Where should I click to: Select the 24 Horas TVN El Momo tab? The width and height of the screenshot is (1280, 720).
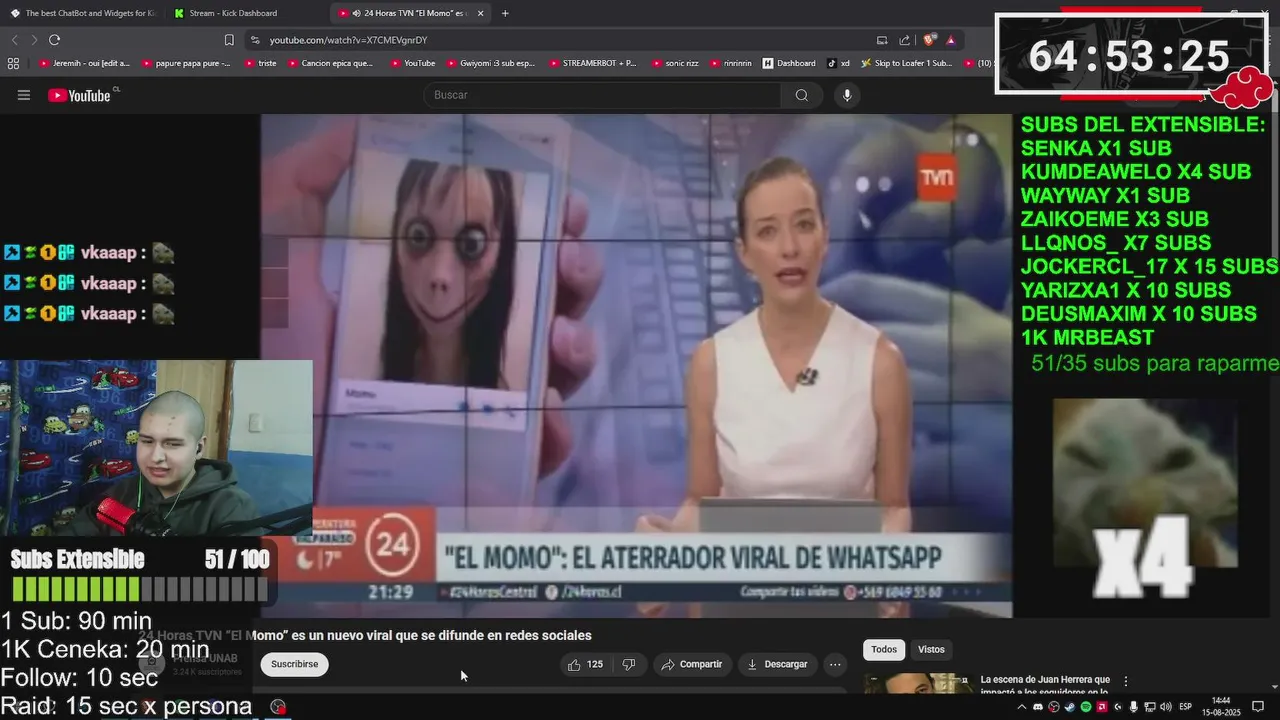click(409, 13)
